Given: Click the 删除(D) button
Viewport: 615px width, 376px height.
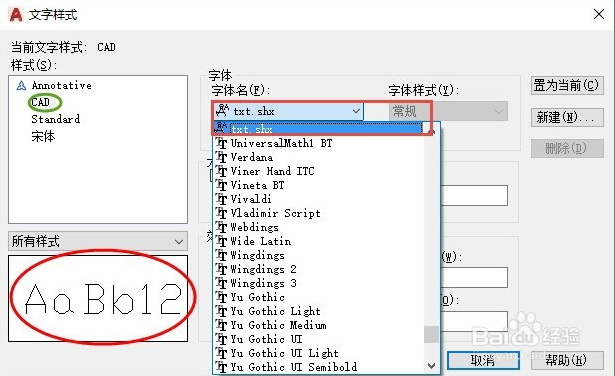Looking at the screenshot, I should [x=567, y=148].
